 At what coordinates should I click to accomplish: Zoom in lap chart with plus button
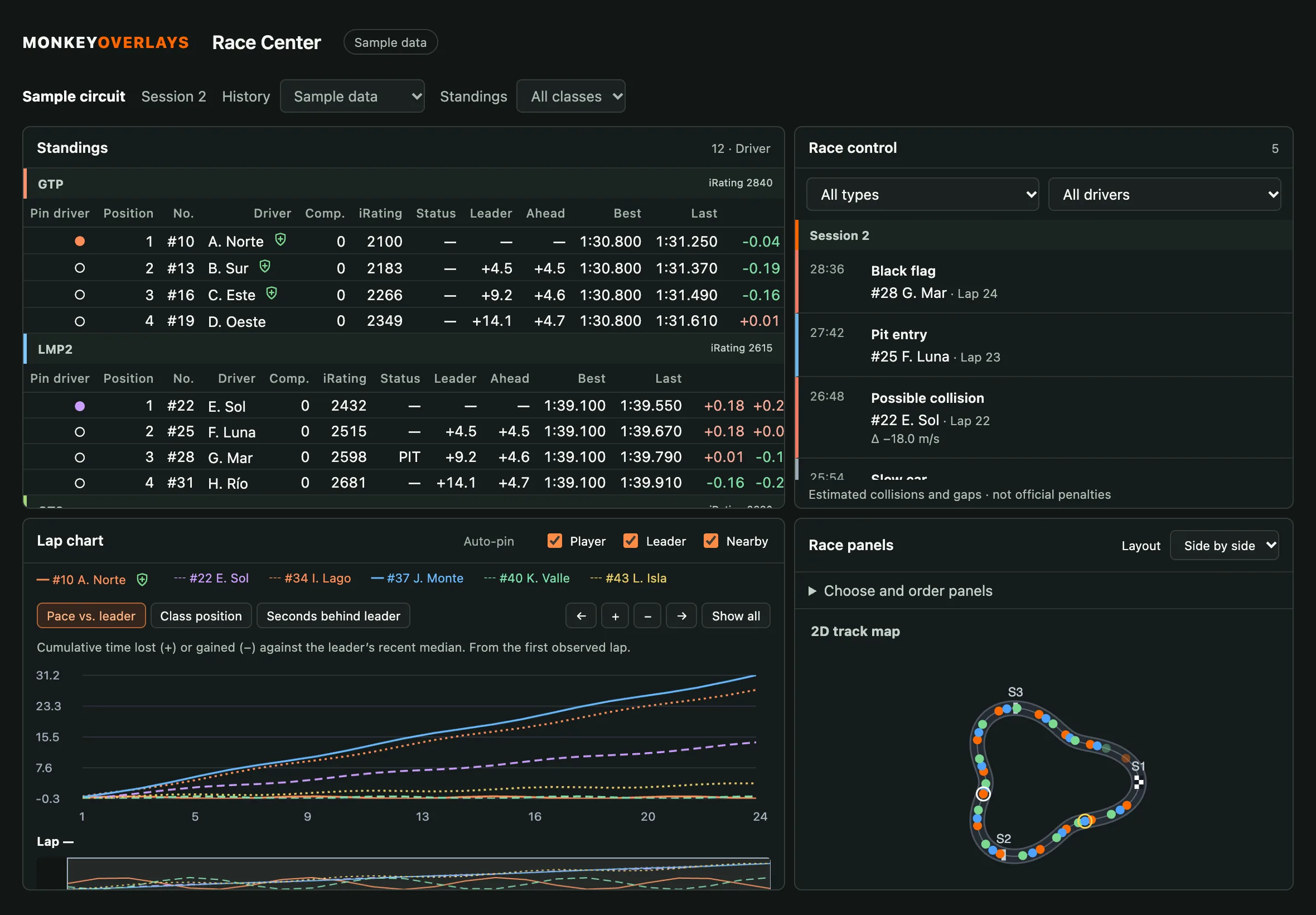click(x=615, y=616)
